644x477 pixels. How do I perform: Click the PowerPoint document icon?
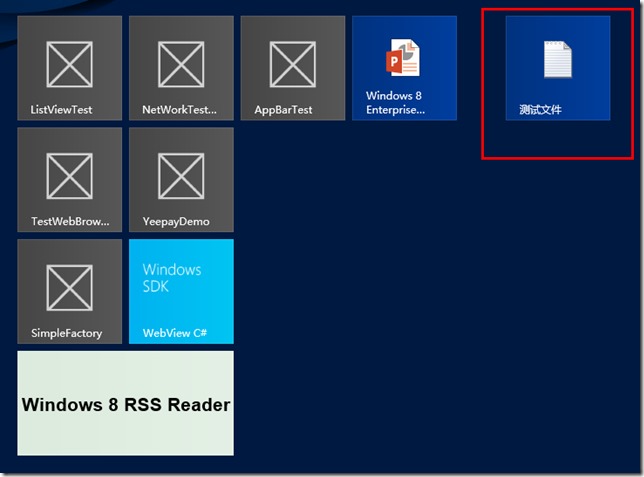403,58
